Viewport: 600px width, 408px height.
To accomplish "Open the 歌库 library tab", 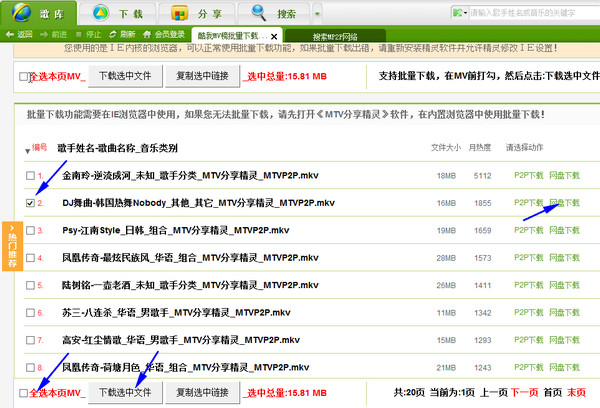I will click(x=38, y=13).
